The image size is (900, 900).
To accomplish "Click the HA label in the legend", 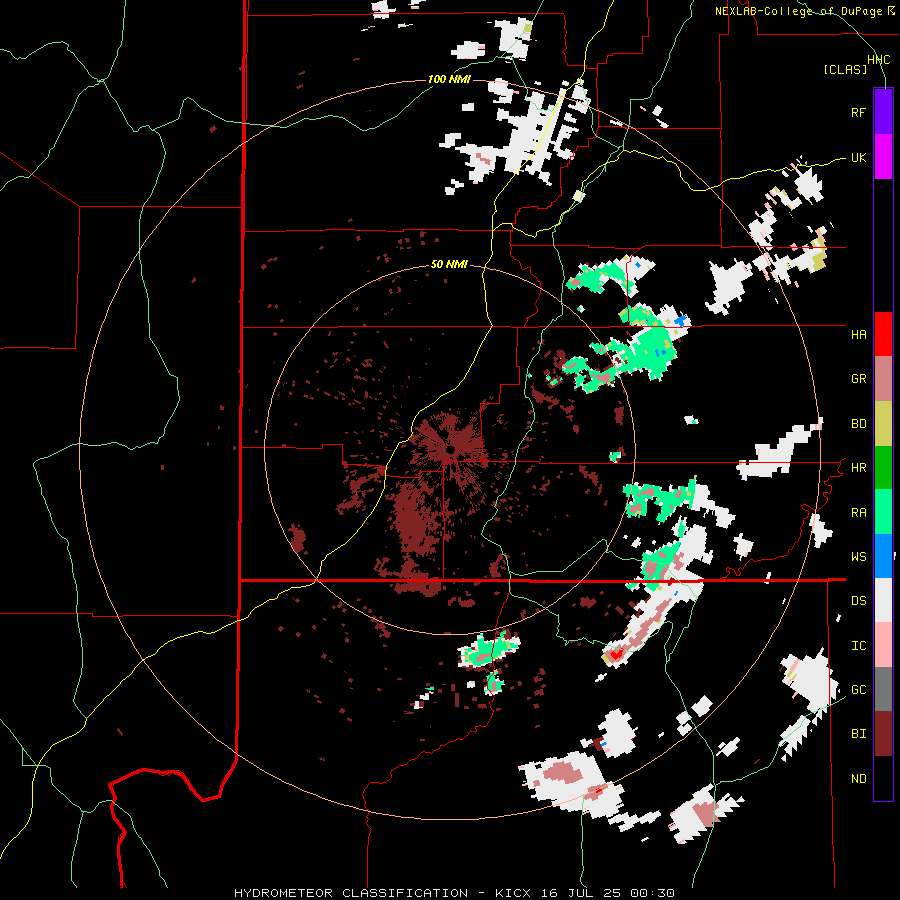I will pos(858,335).
